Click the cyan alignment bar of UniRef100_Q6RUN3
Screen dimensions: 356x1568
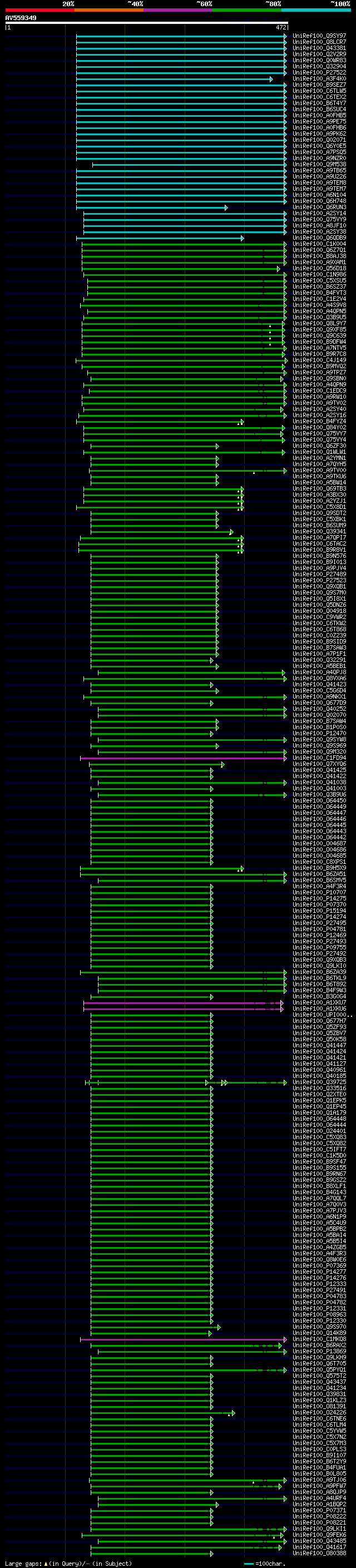(152, 207)
